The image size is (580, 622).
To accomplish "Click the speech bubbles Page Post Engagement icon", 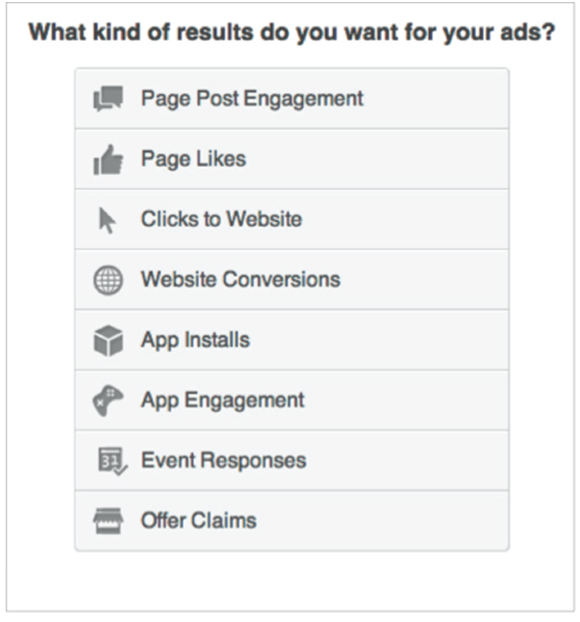I will click(x=108, y=98).
